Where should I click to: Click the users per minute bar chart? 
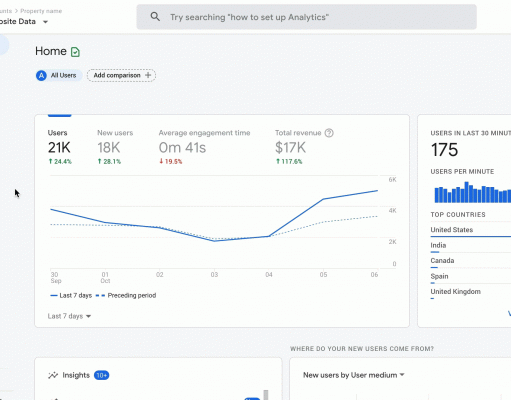pyautogui.click(x=472, y=192)
